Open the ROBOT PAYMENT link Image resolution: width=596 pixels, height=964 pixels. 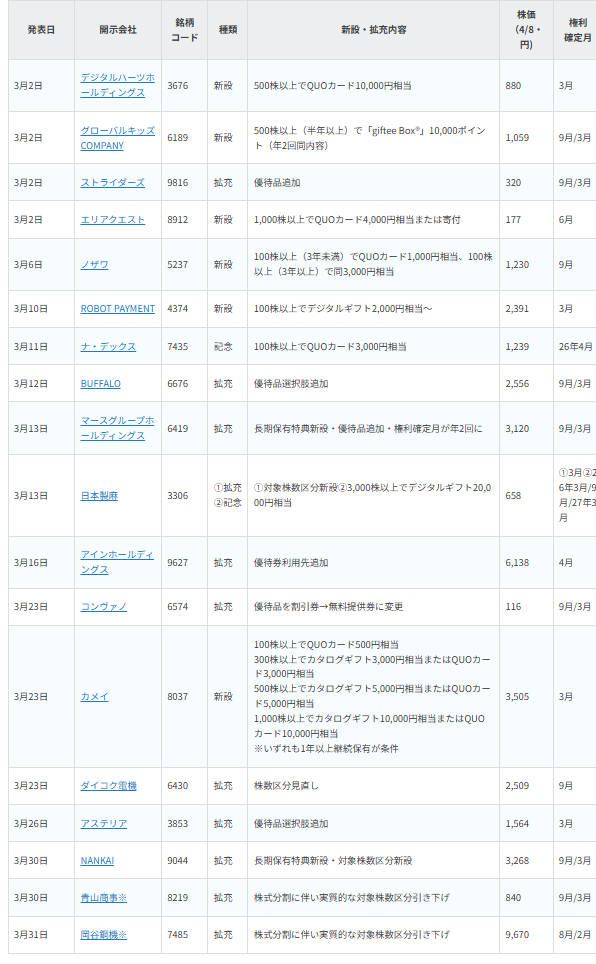point(117,309)
